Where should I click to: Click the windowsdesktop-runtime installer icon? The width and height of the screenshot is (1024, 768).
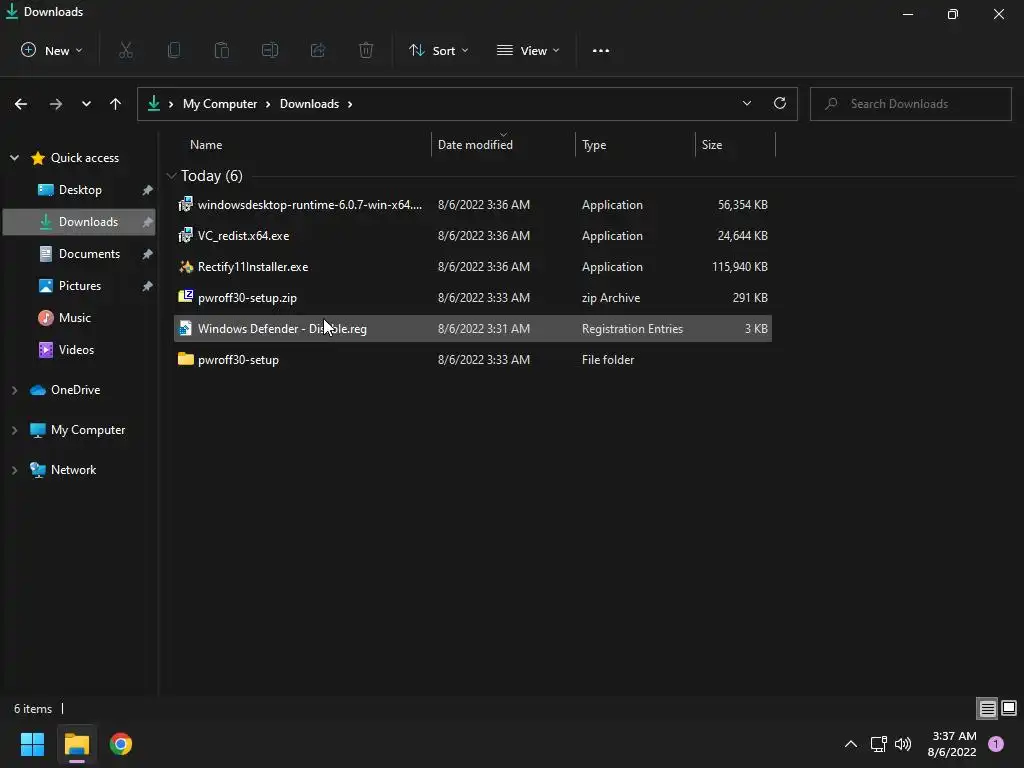point(186,204)
